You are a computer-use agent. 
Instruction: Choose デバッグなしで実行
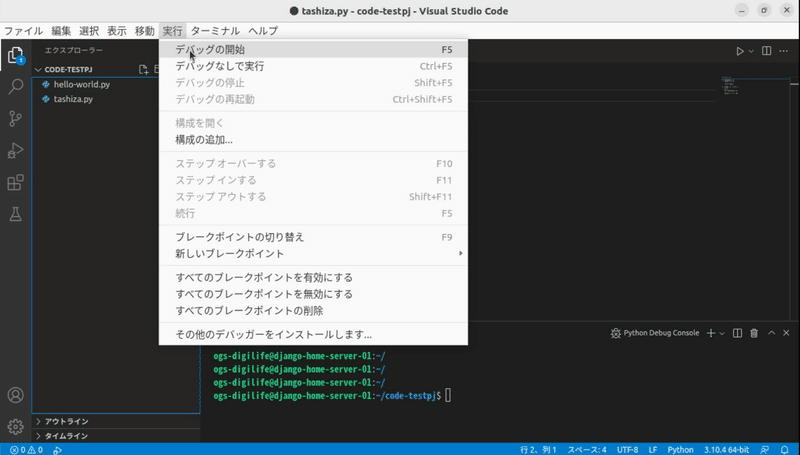tap(313, 66)
